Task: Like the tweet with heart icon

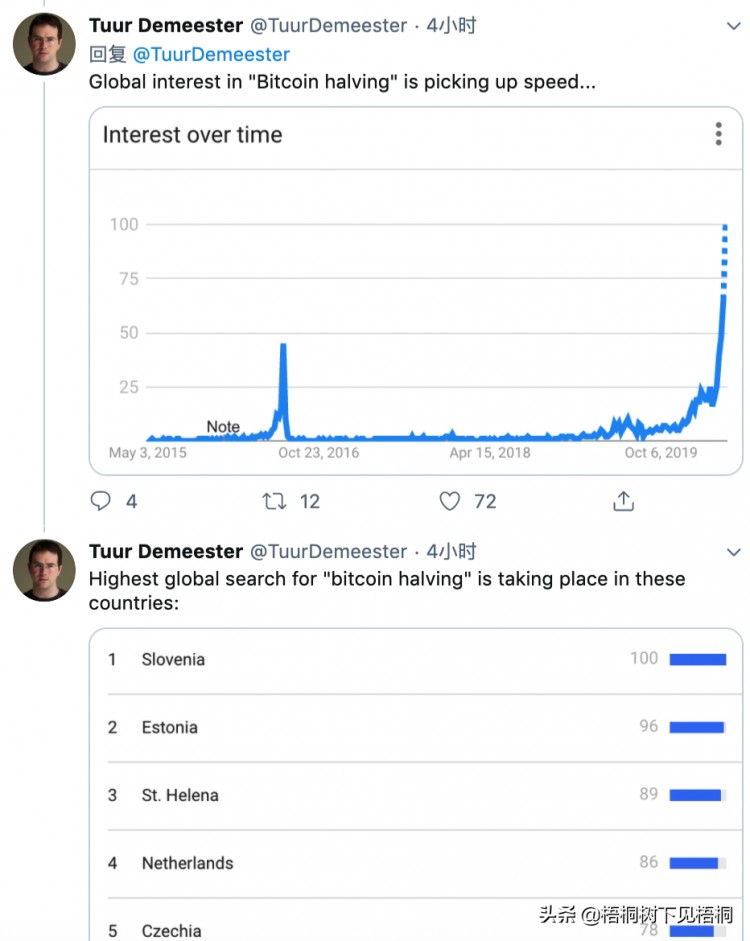Action: click(449, 501)
